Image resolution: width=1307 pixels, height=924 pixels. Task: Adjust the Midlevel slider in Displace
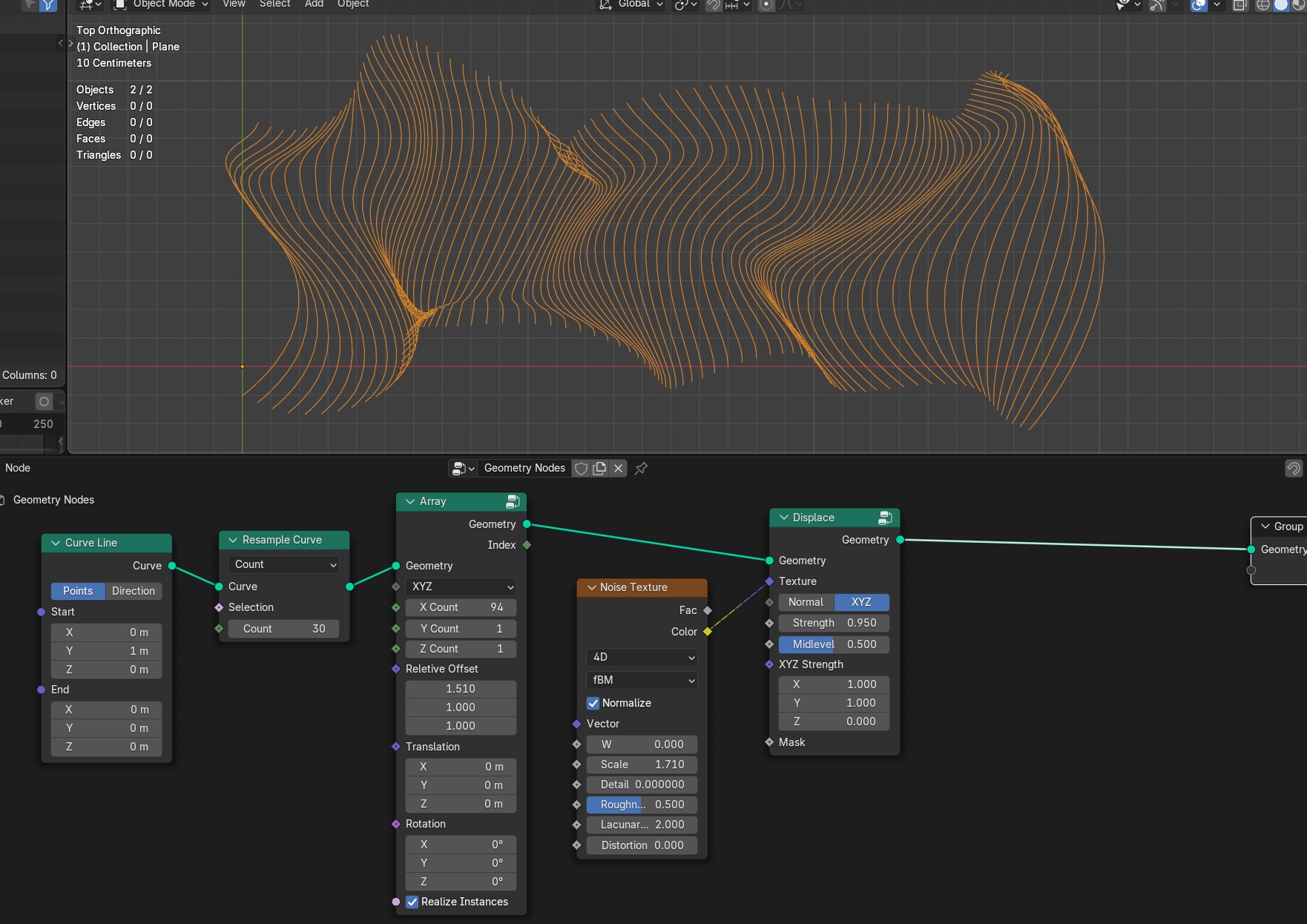tap(834, 644)
